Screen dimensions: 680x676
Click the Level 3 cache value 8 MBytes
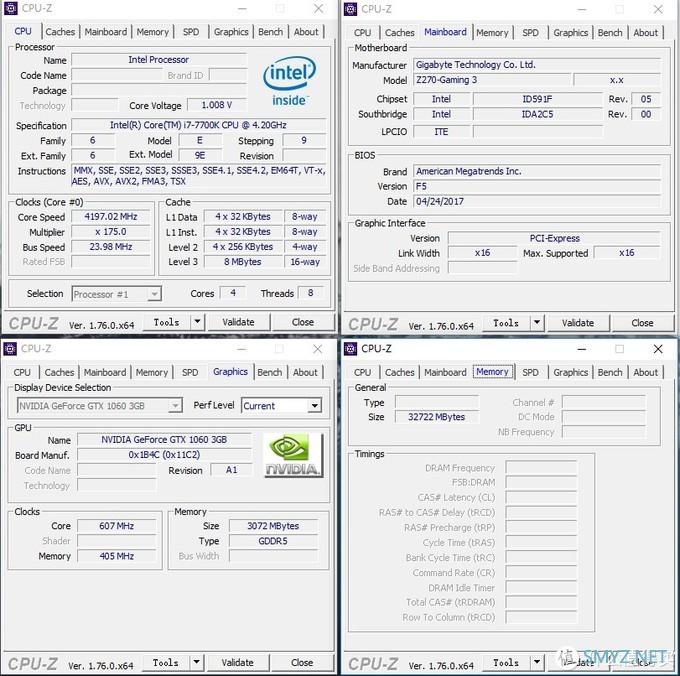click(243, 261)
